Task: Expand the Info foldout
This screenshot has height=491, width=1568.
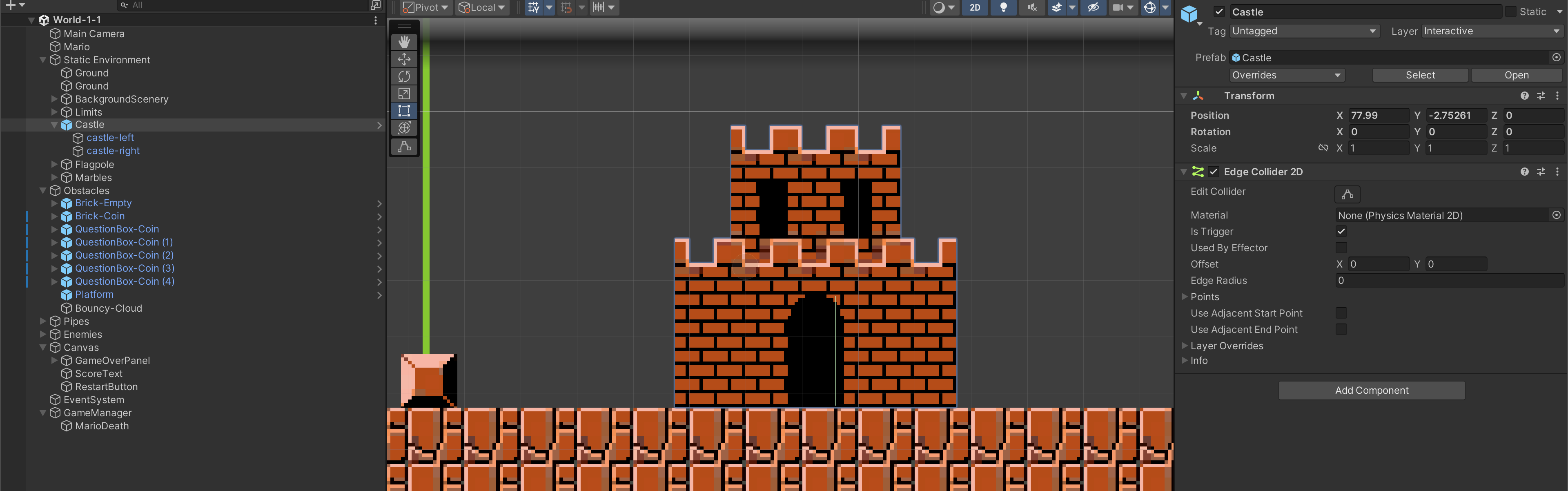Action: [x=1185, y=360]
